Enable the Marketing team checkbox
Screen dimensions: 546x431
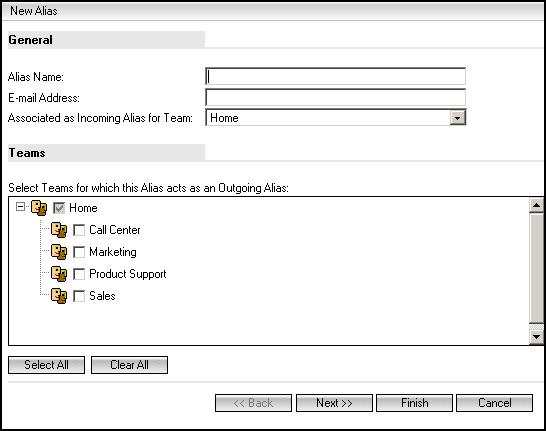click(79, 252)
